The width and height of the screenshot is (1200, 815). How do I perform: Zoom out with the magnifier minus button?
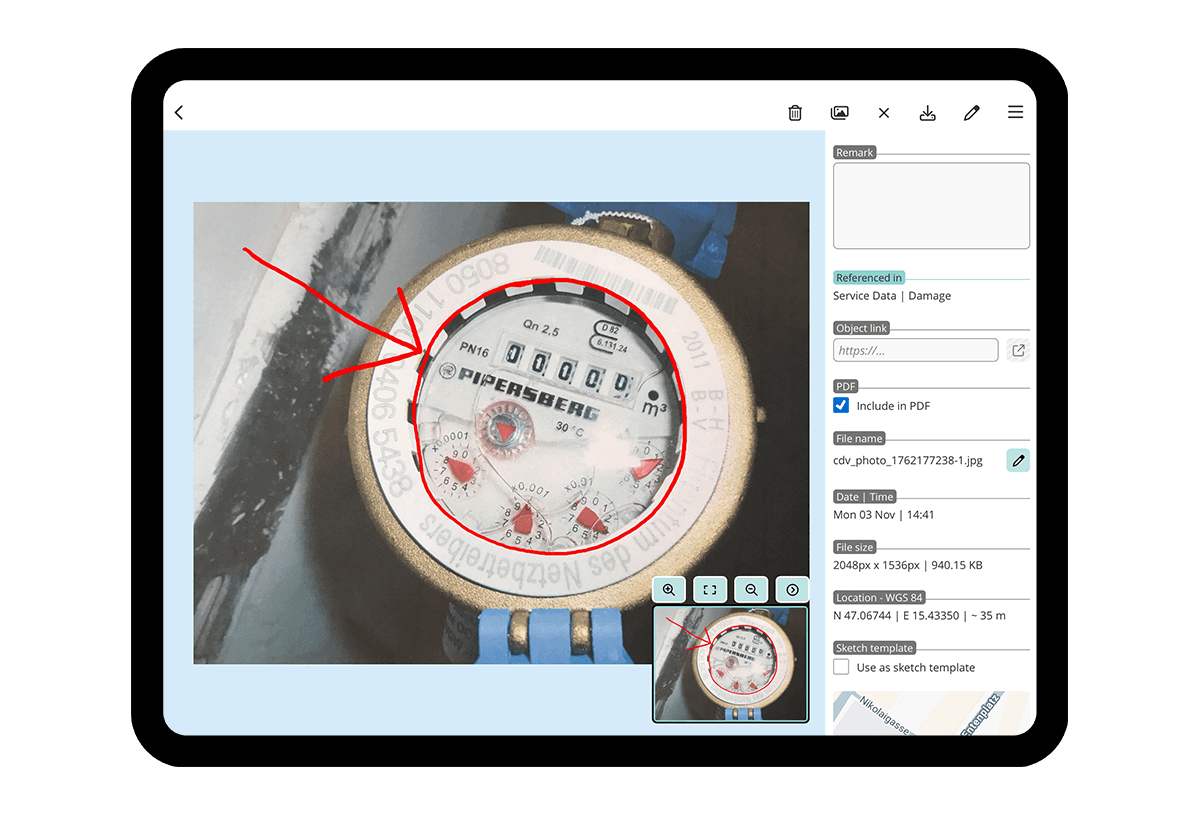click(x=751, y=590)
